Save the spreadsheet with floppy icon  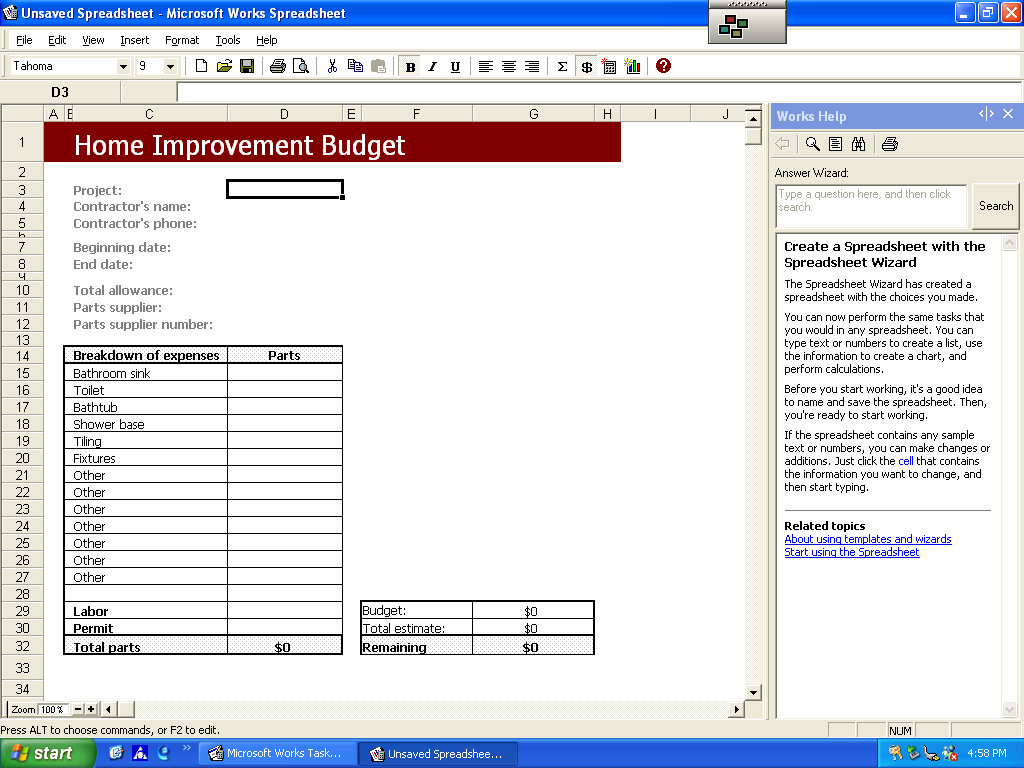[247, 67]
